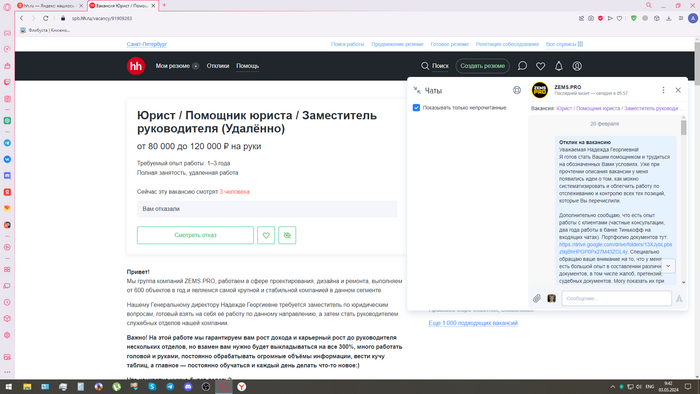This screenshot has height=394, width=700.
Task: Open chat support lifebuoy icon
Action: 517,91
